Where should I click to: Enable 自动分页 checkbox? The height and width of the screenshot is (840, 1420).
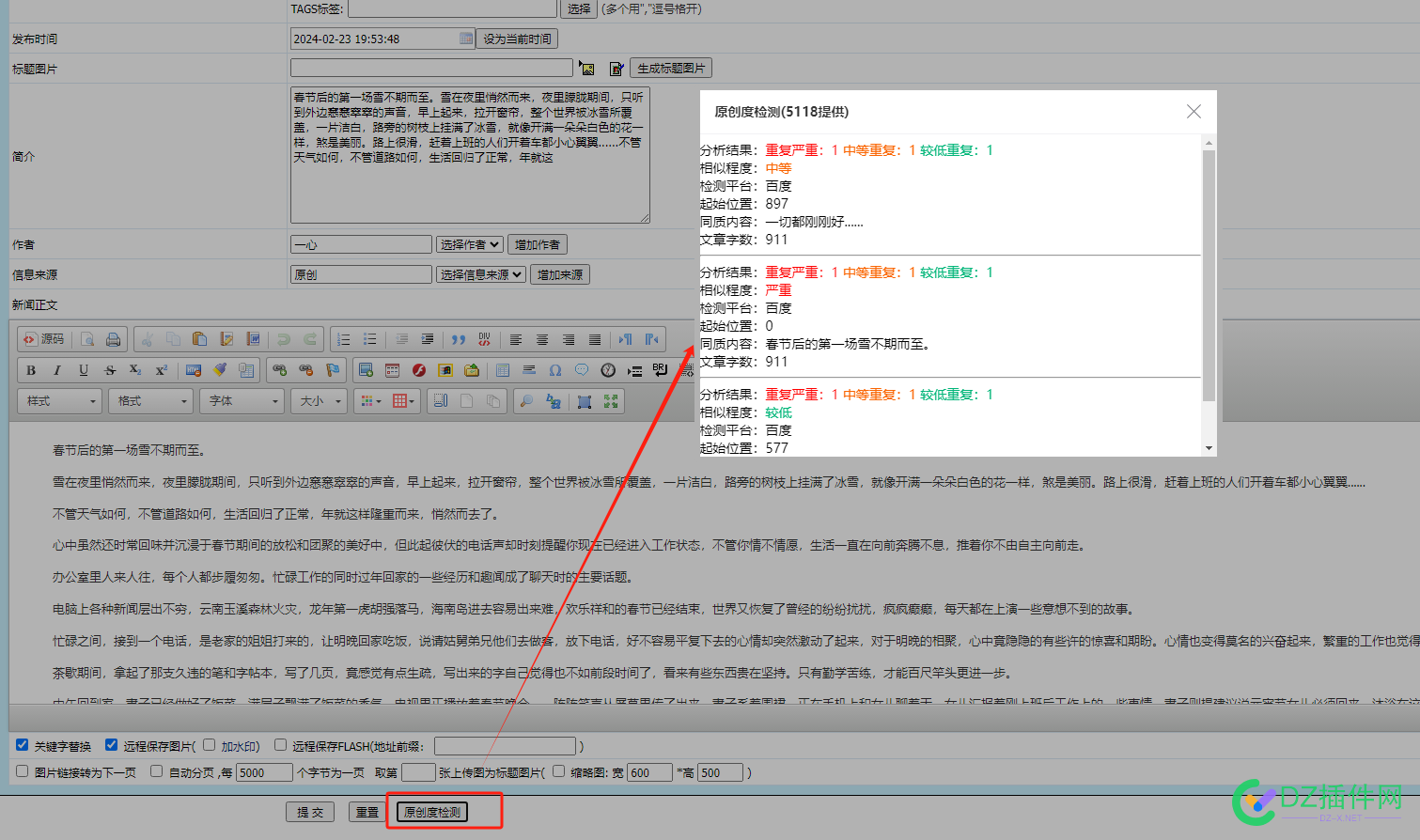[156, 771]
